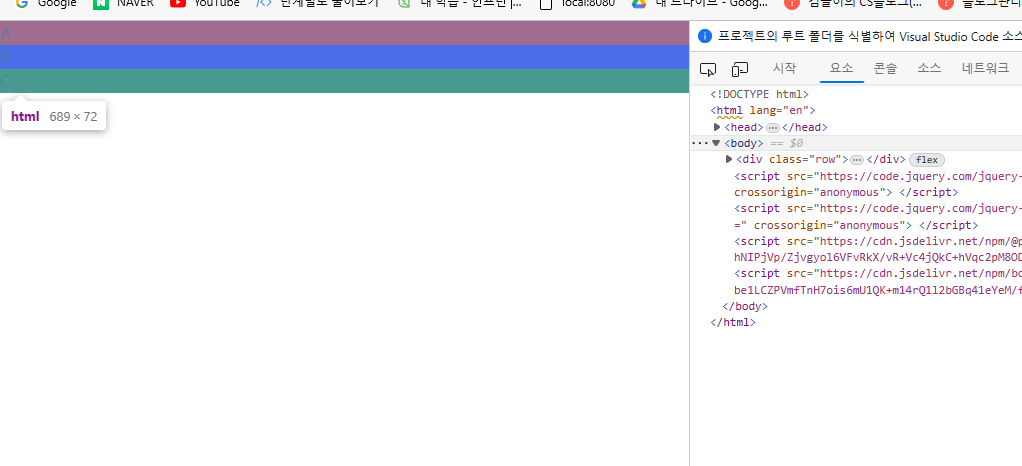Click the blue row labeled B
This screenshot has width=1022, height=466.
[x=345, y=57]
